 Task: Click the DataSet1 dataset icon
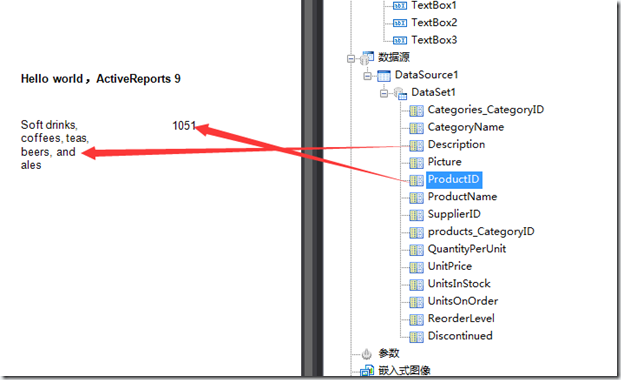click(x=400, y=93)
